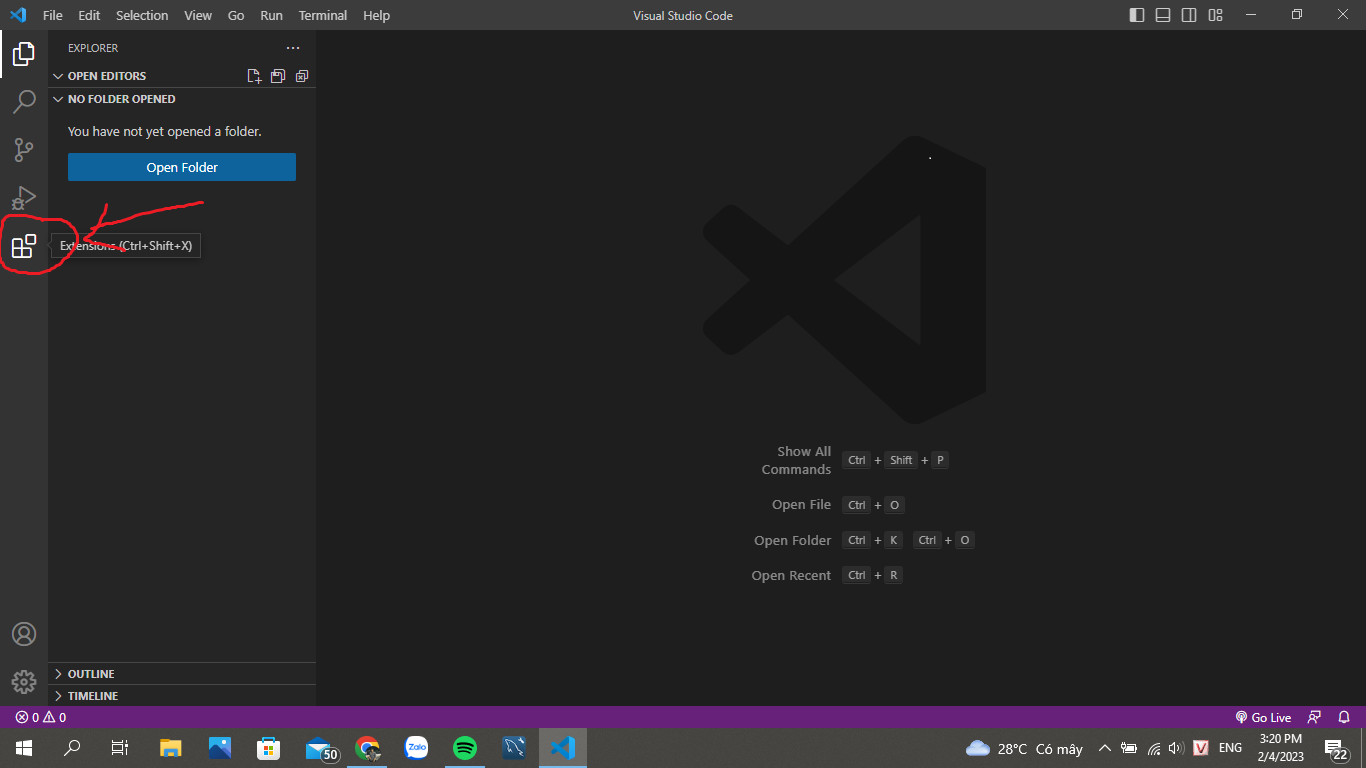
Task: Click the ENG language indicator
Action: point(1230,748)
